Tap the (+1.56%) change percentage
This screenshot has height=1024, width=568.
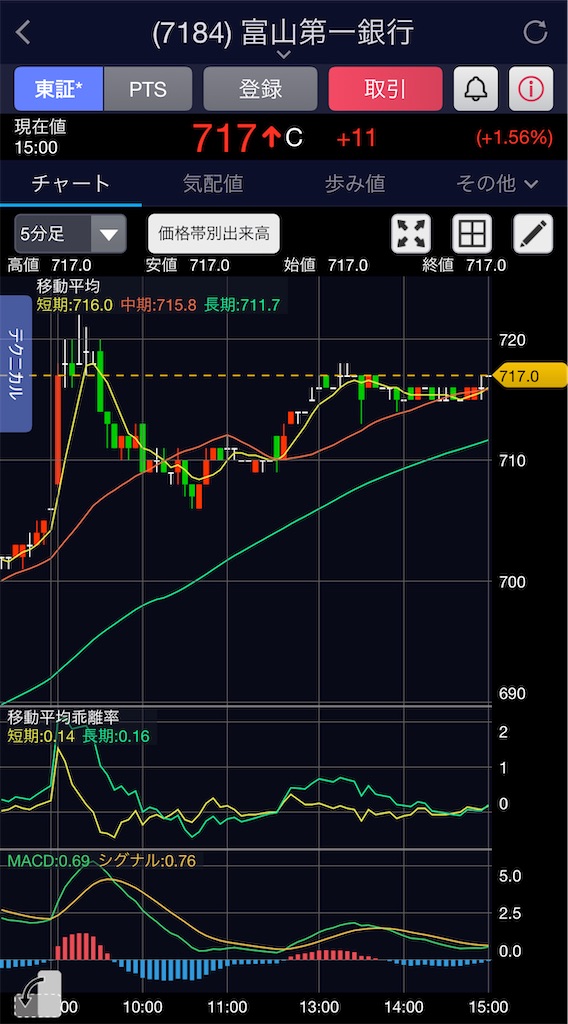point(514,138)
